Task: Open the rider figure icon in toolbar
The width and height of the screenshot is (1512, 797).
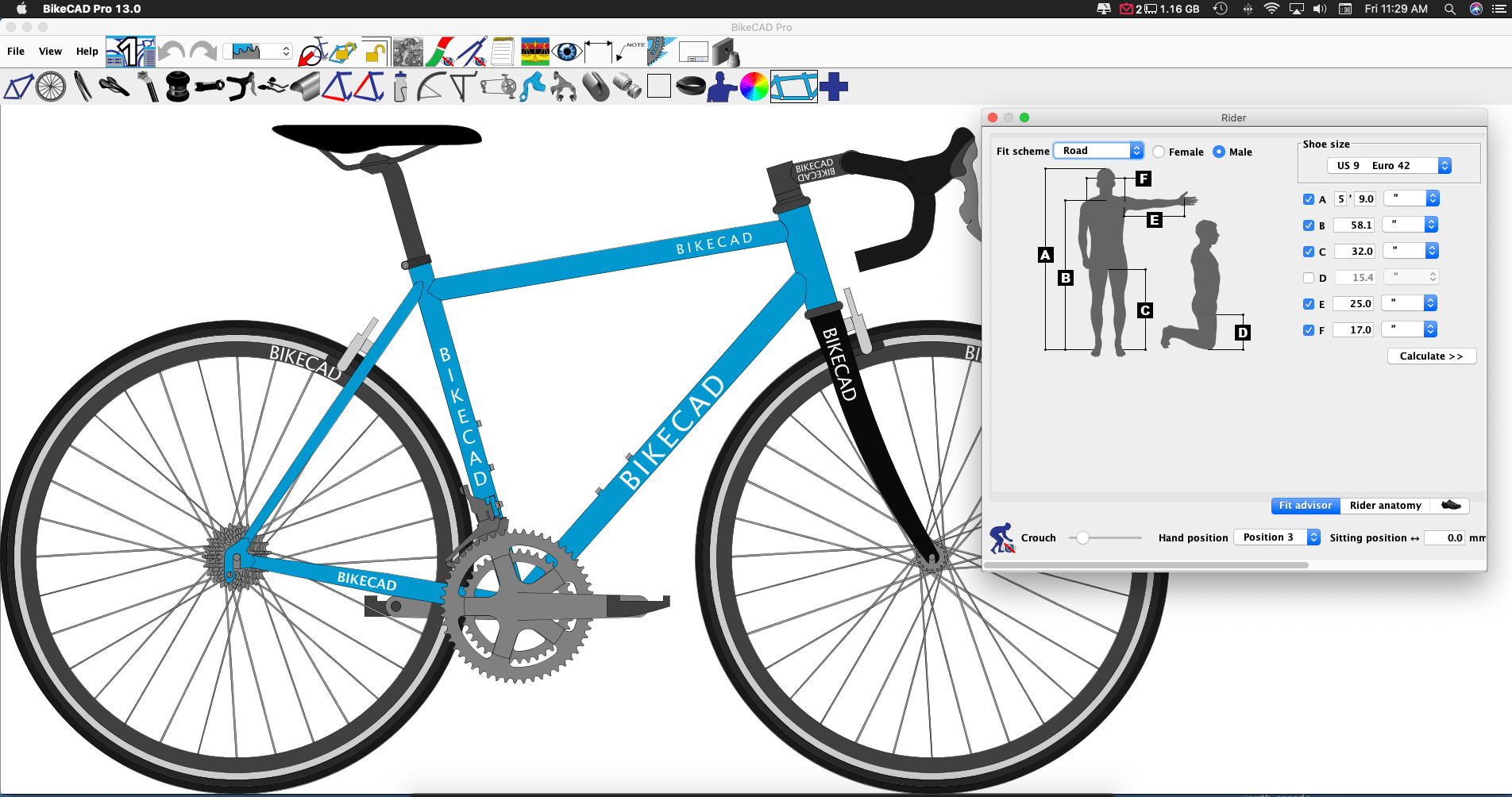Action: point(721,87)
